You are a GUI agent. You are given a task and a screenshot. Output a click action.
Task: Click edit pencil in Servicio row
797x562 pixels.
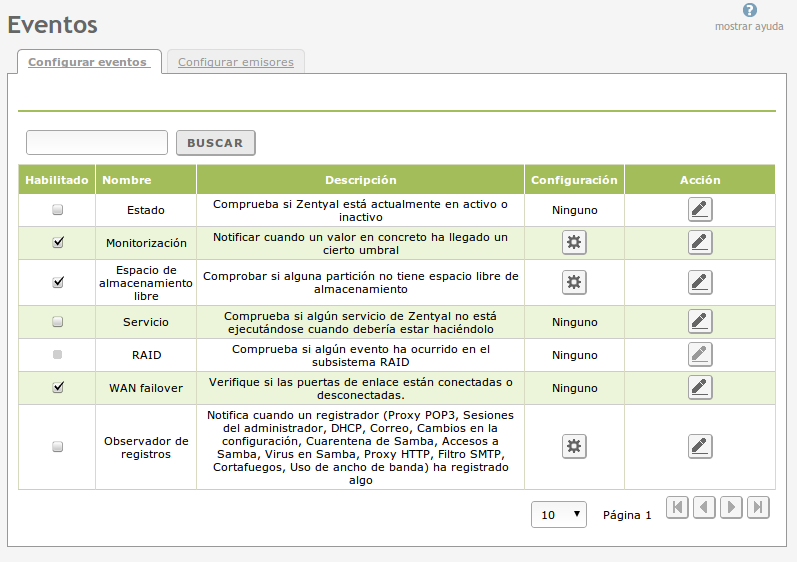coord(700,321)
